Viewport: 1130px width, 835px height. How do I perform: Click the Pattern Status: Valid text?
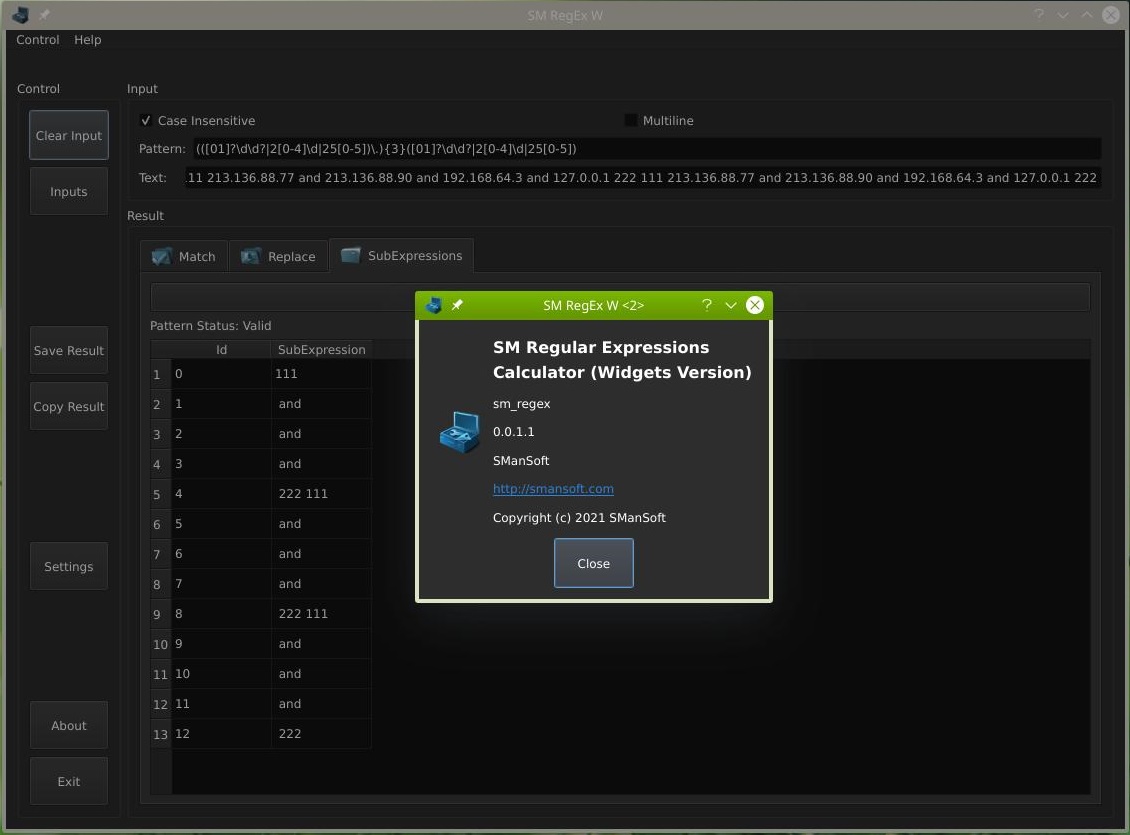point(210,326)
